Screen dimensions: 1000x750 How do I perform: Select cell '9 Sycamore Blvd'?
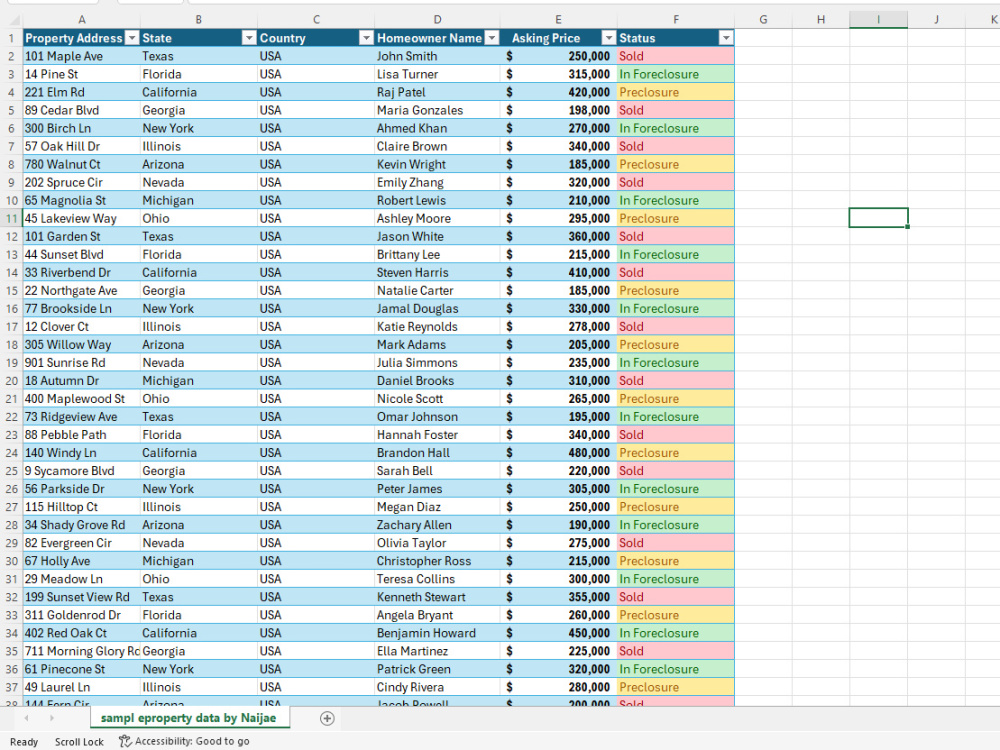coord(82,471)
